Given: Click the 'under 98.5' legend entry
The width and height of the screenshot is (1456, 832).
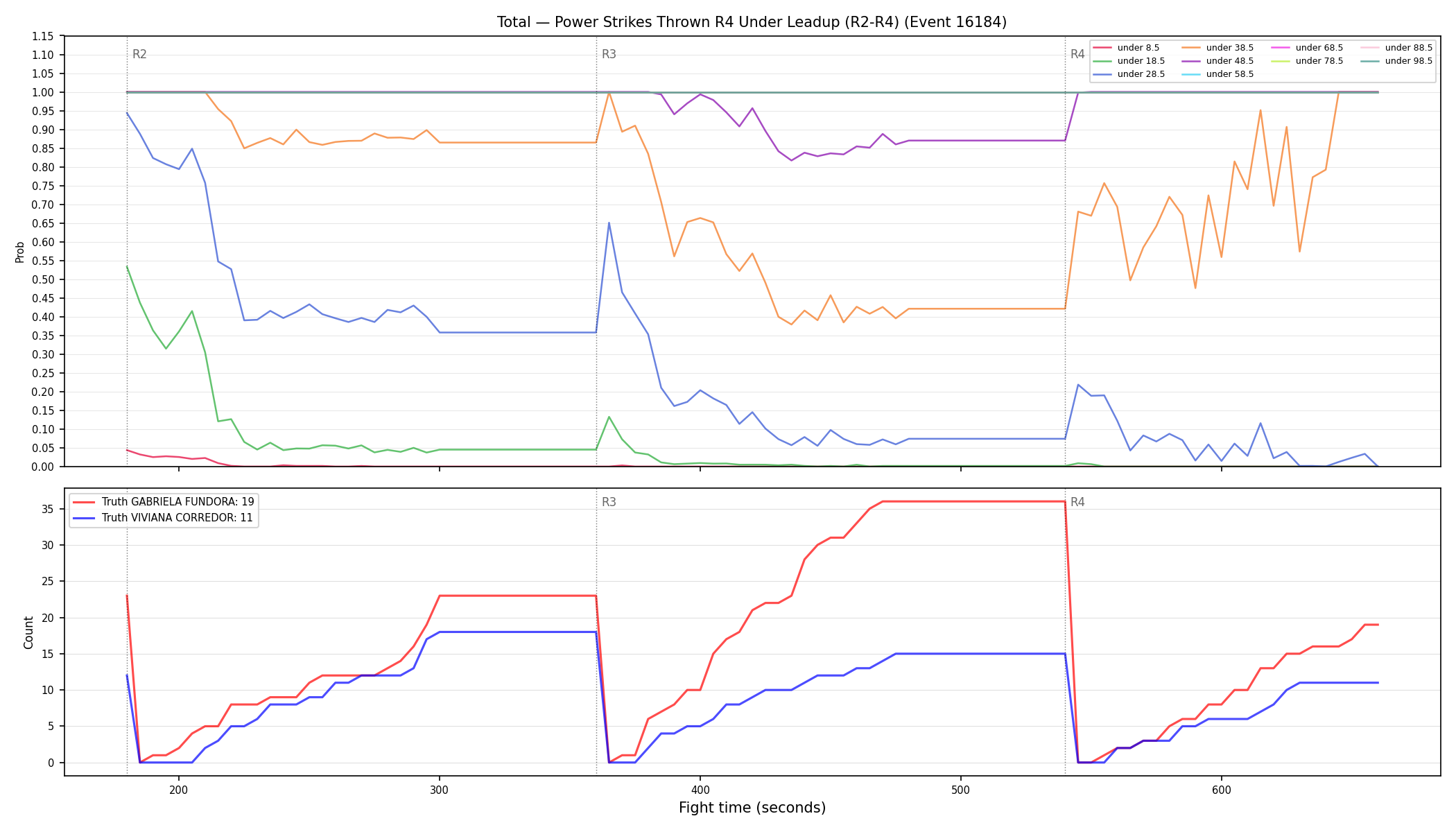Looking at the screenshot, I should coord(1396,61).
